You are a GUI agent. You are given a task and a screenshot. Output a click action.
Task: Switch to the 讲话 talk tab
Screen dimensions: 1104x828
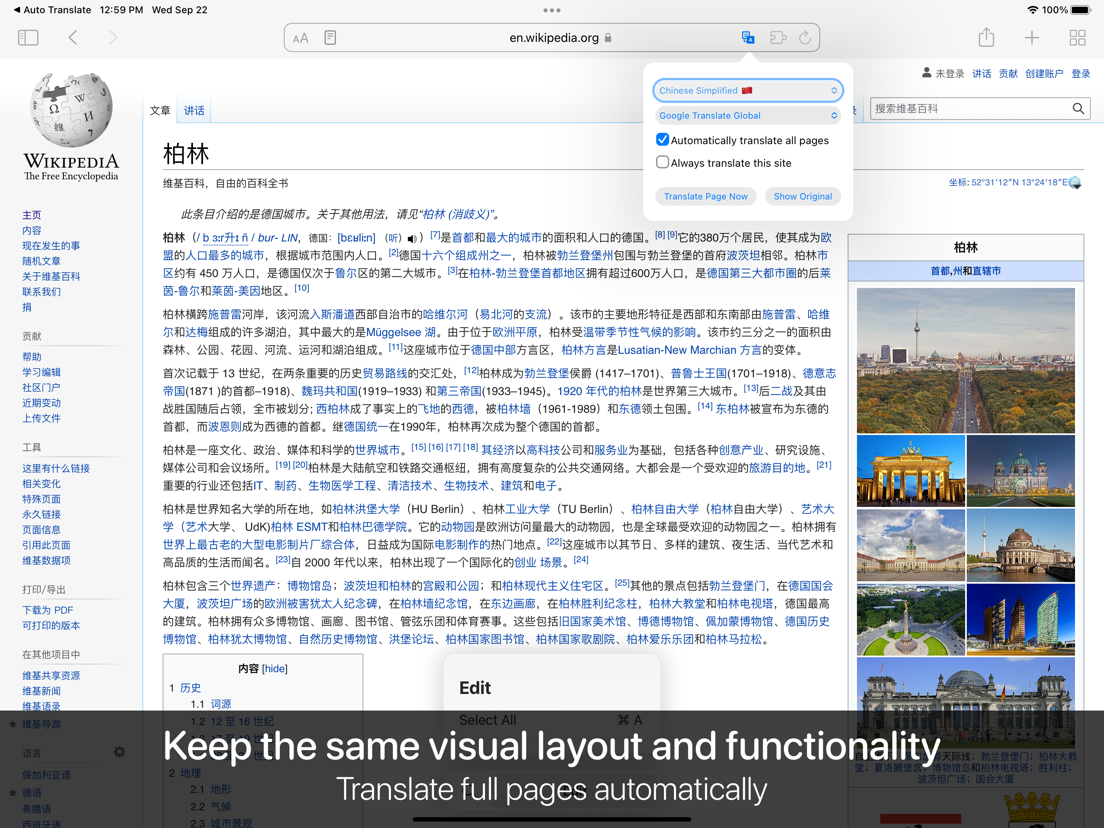[194, 111]
